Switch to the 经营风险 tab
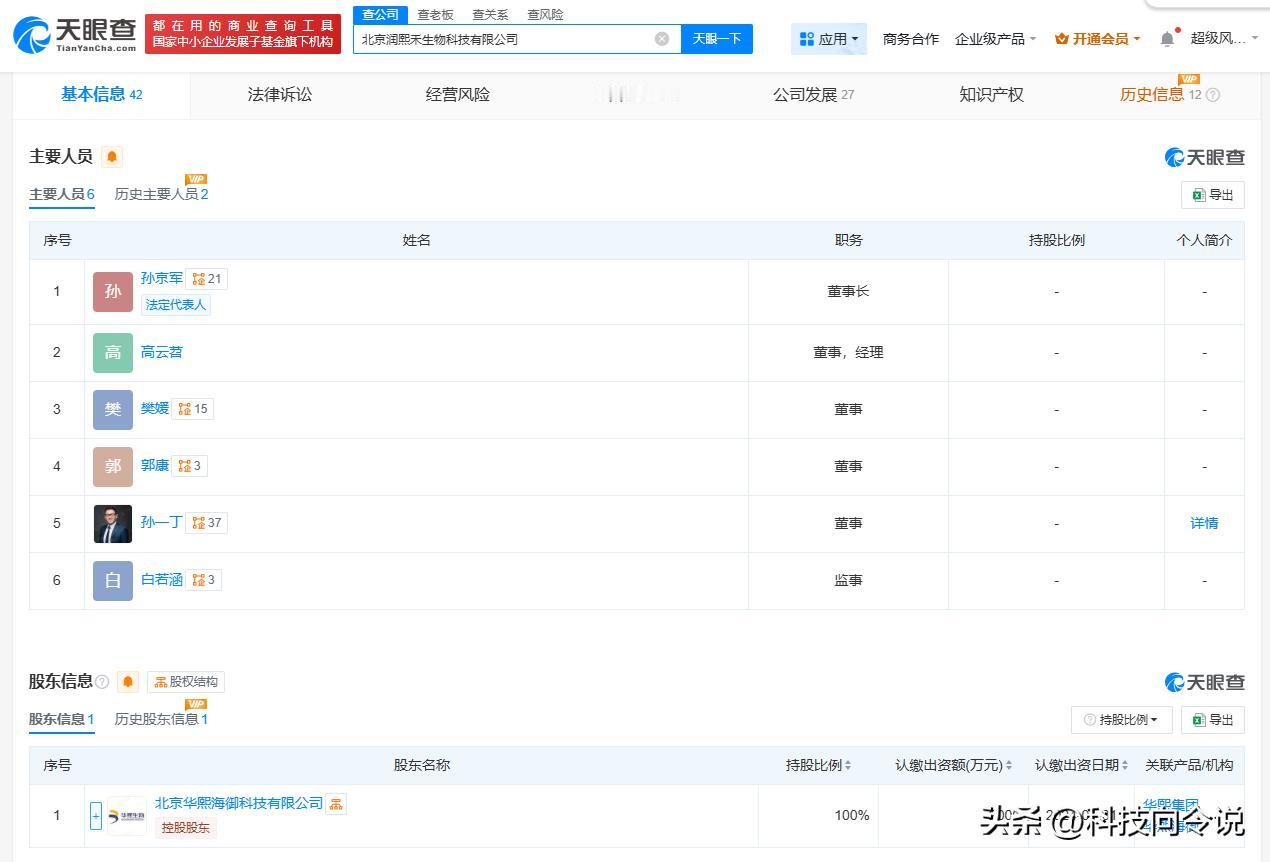 (458, 95)
